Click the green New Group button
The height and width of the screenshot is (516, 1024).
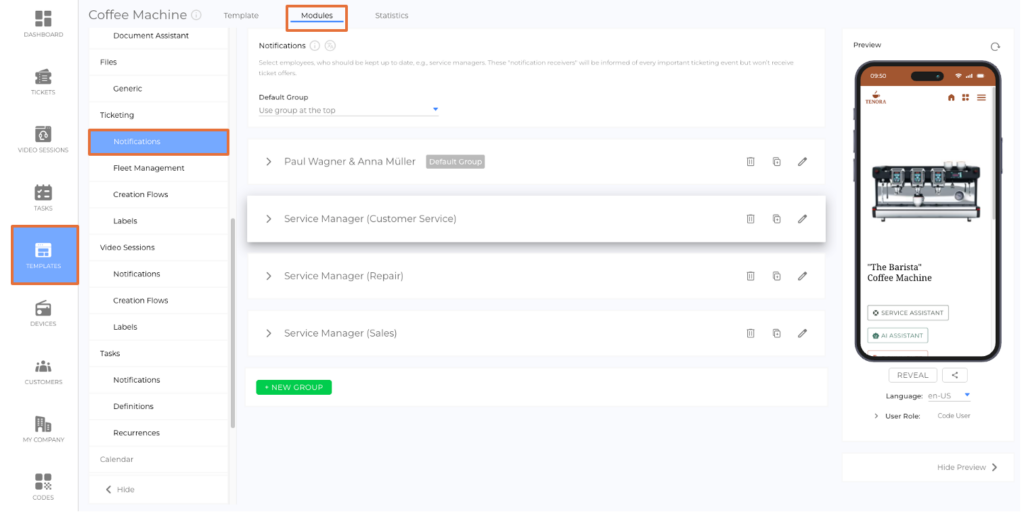(293, 387)
